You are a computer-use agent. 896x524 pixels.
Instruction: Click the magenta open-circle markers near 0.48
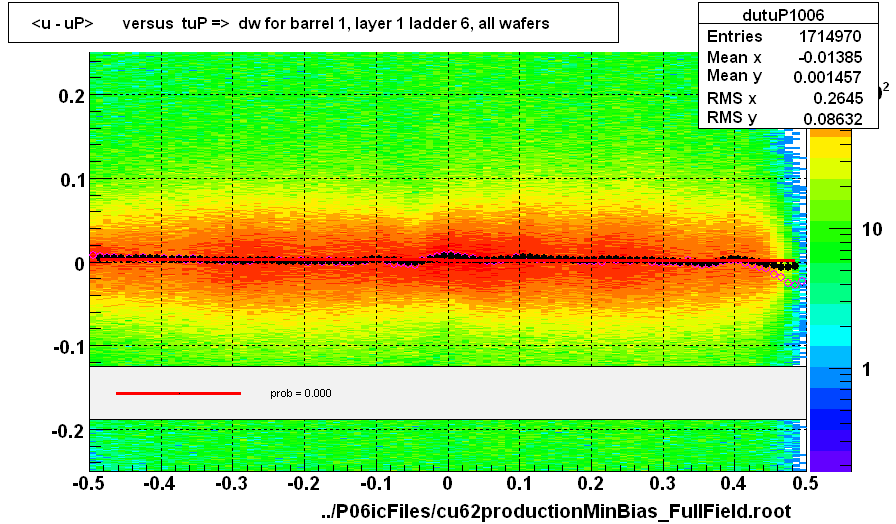tap(794, 283)
